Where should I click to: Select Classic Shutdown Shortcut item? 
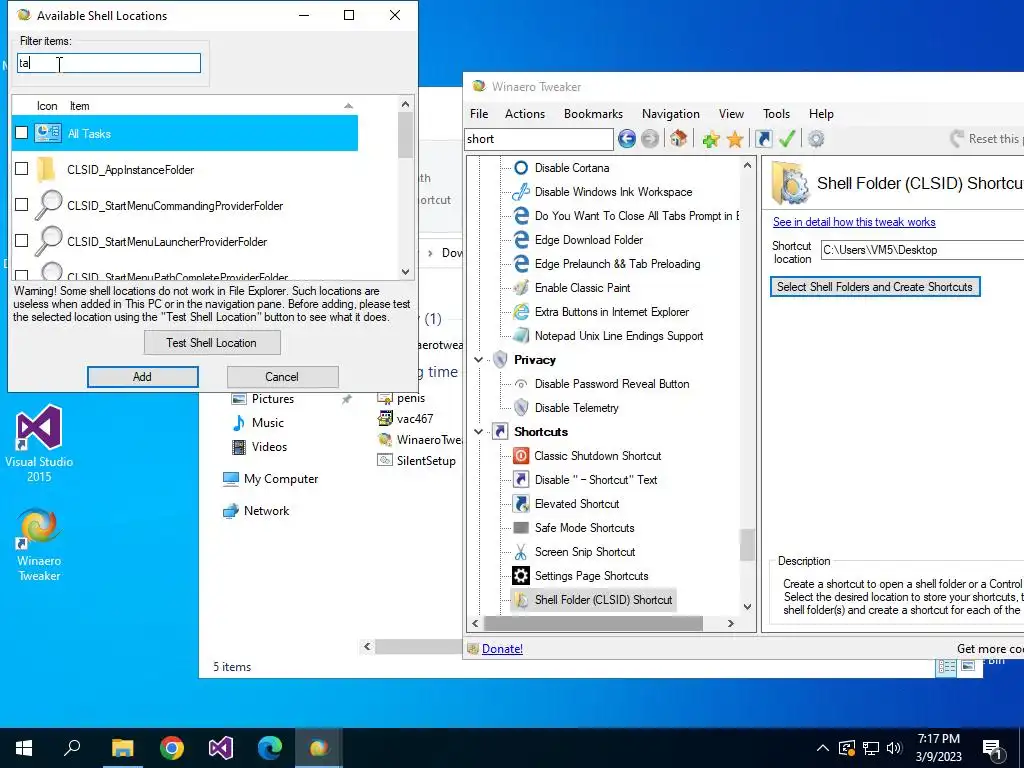click(x=597, y=456)
